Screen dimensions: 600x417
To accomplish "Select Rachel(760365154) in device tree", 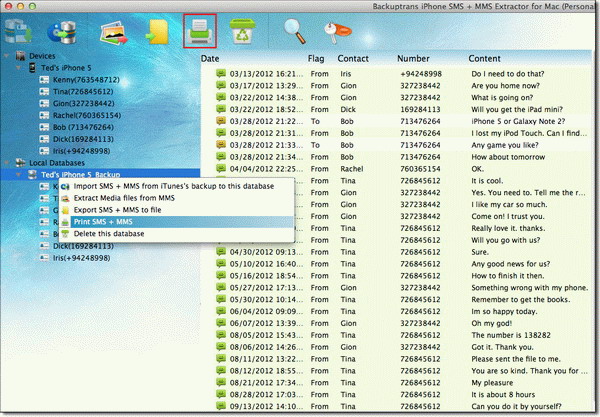I will click(87, 116).
